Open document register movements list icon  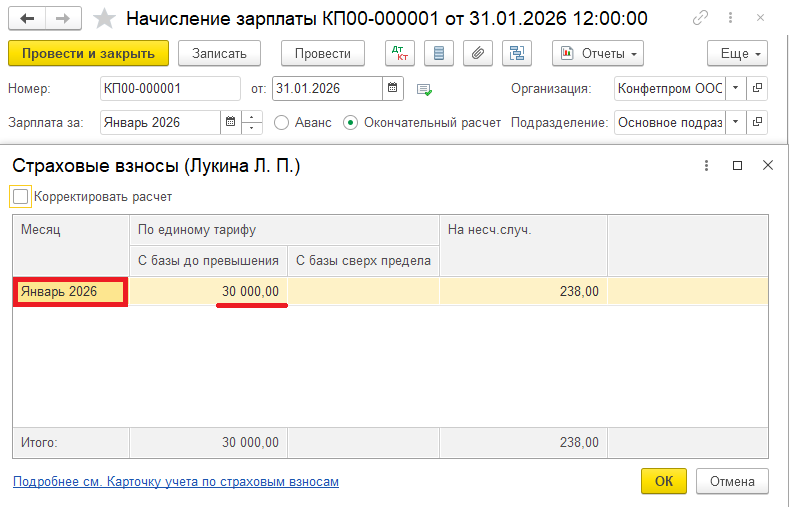pos(439,53)
